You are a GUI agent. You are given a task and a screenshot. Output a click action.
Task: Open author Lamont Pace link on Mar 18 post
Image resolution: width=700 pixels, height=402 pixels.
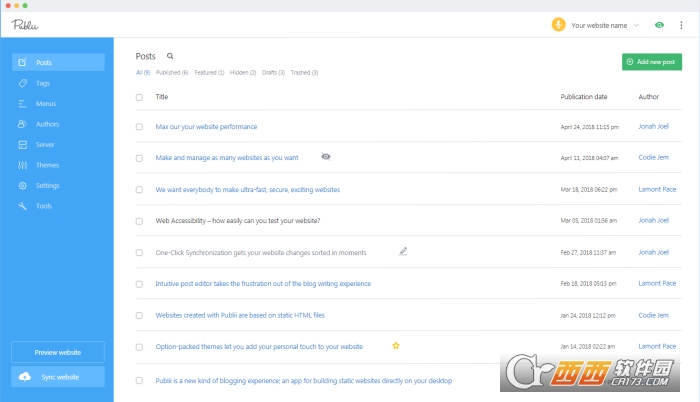(x=655, y=189)
